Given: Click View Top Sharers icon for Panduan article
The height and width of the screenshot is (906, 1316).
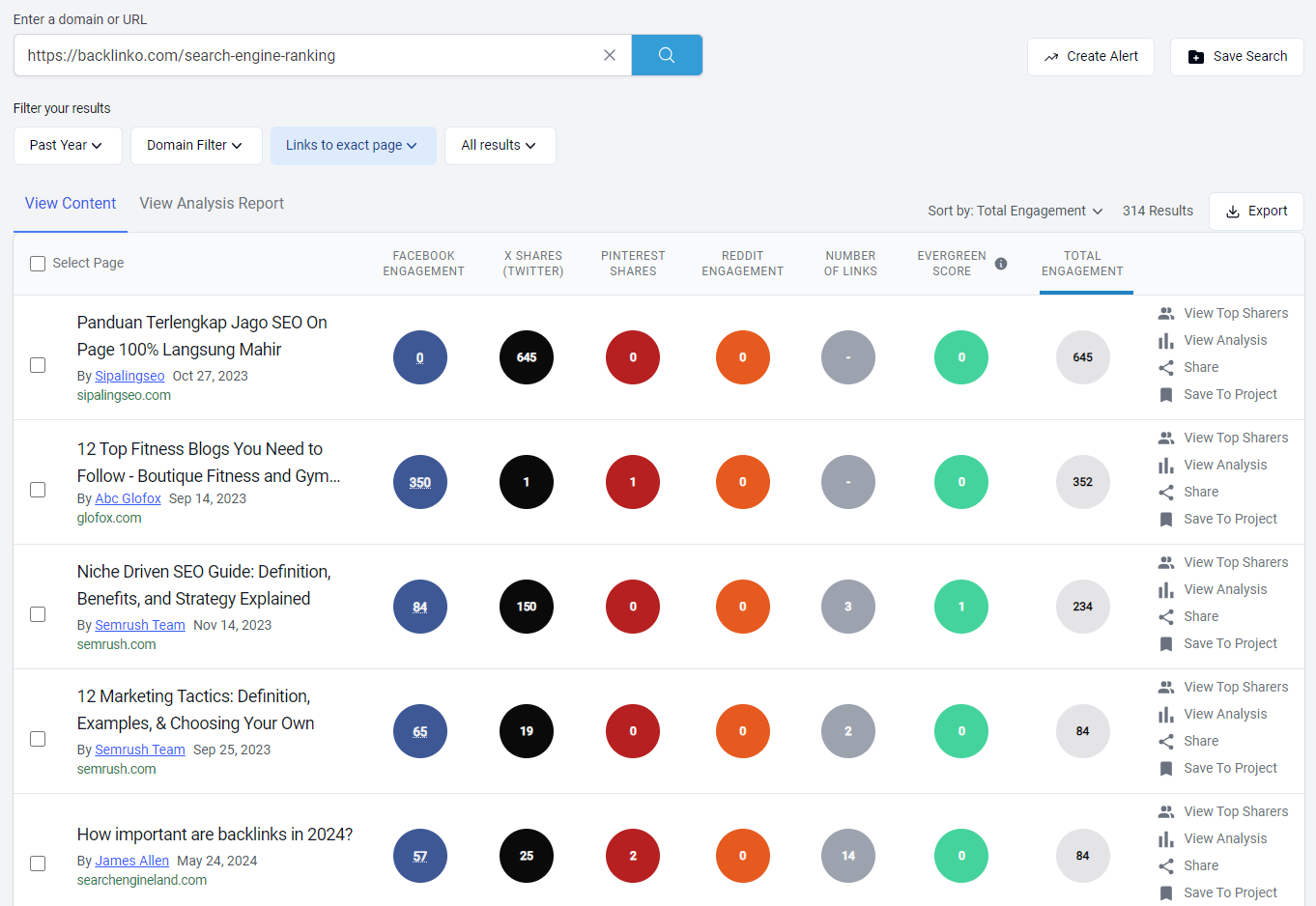Looking at the screenshot, I should 1166,313.
